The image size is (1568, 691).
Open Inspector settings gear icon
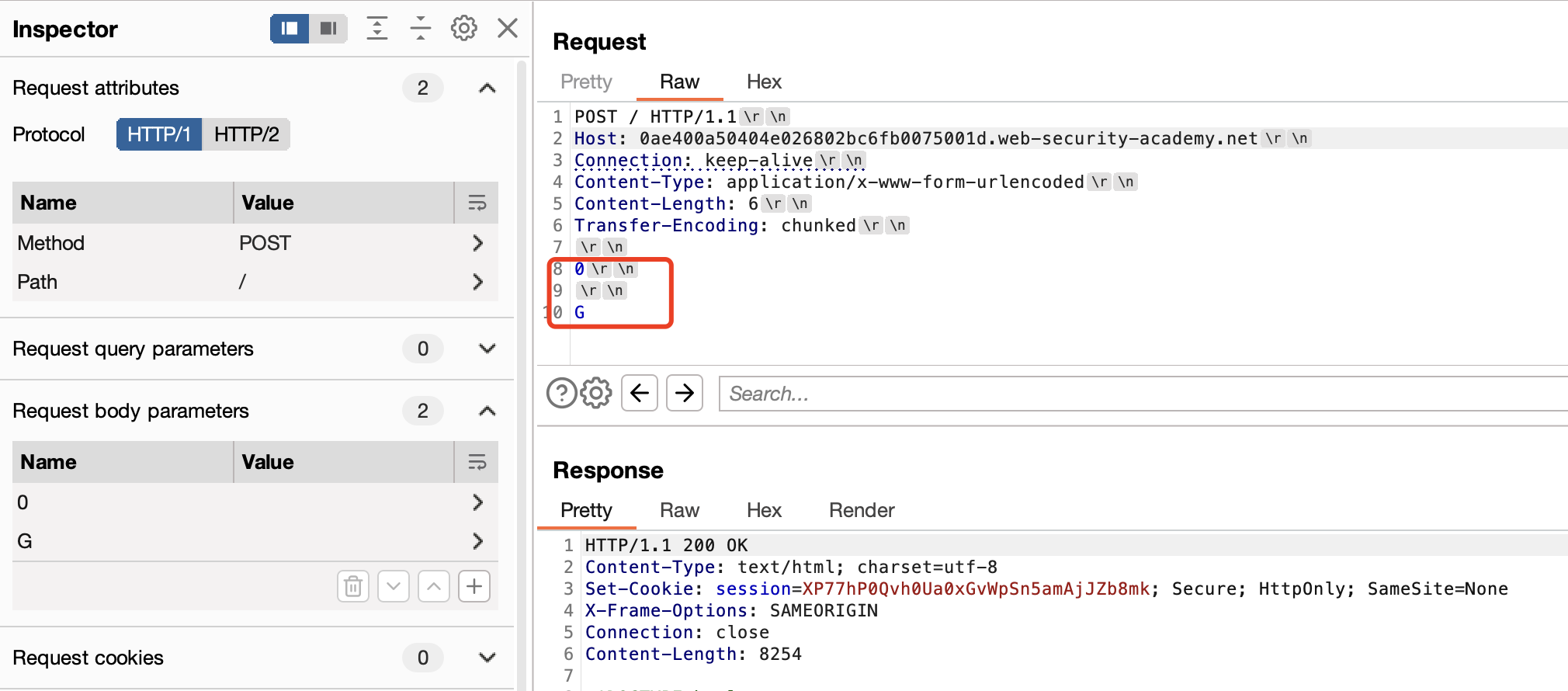pos(463,29)
